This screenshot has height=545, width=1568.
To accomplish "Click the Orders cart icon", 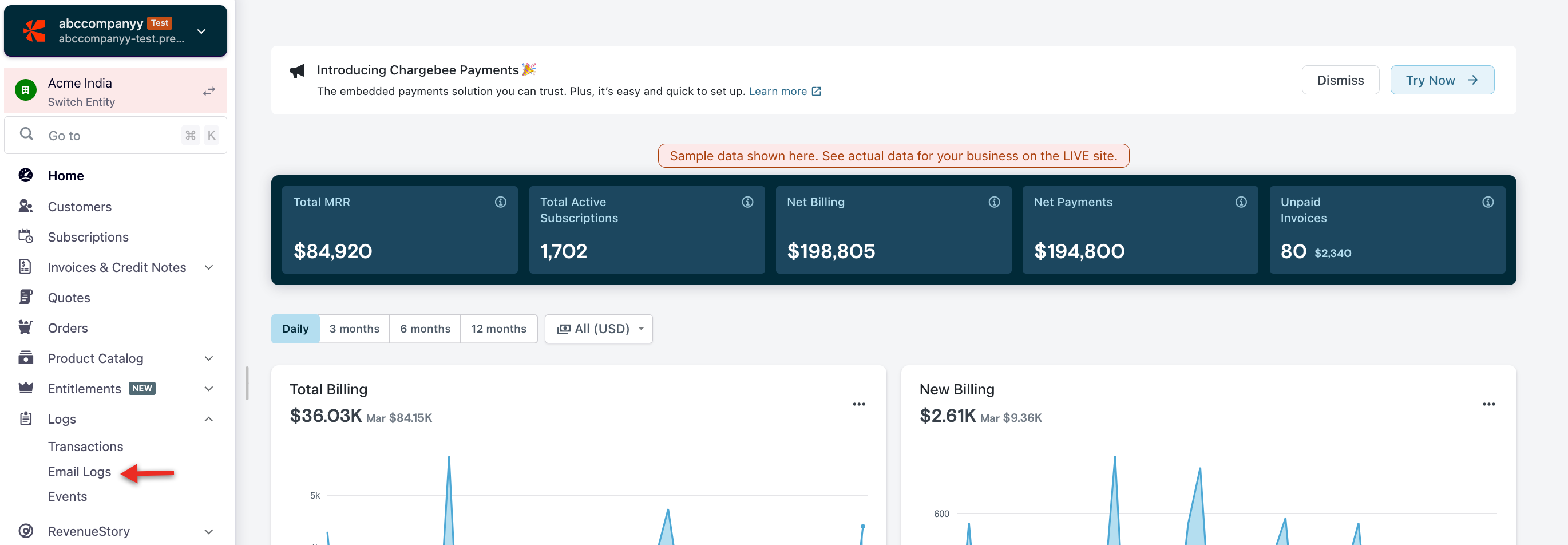I will (26, 327).
